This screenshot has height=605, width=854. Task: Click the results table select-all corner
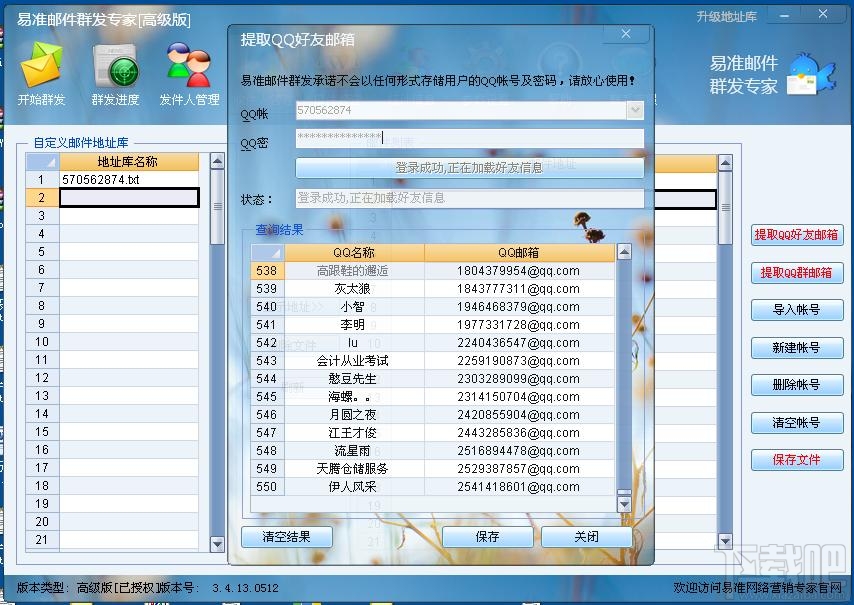267,253
